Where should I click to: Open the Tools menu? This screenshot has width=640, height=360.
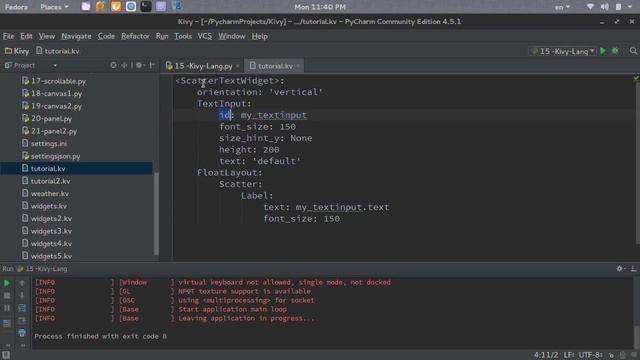coord(183,36)
